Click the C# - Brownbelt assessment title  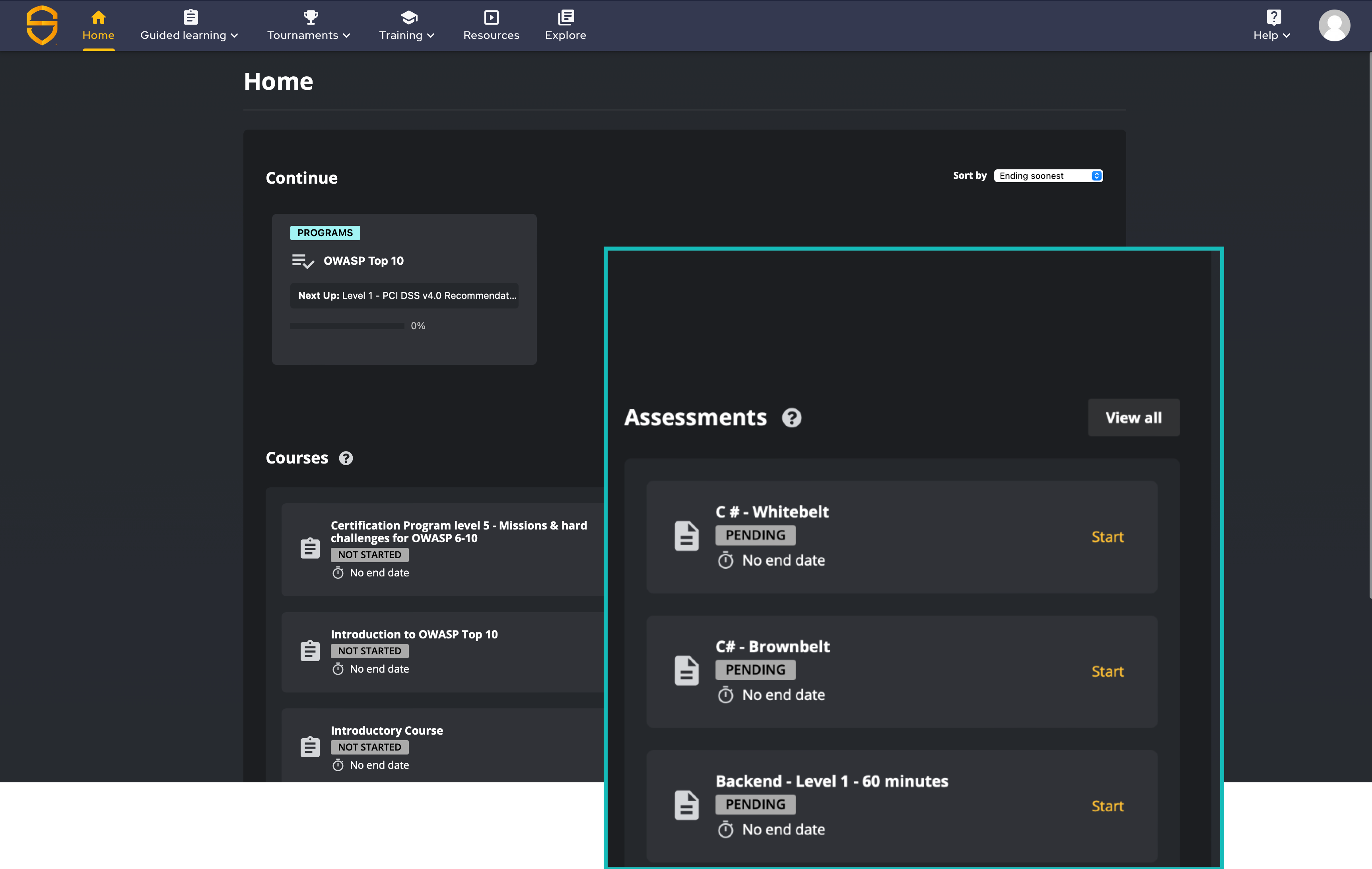(x=773, y=646)
